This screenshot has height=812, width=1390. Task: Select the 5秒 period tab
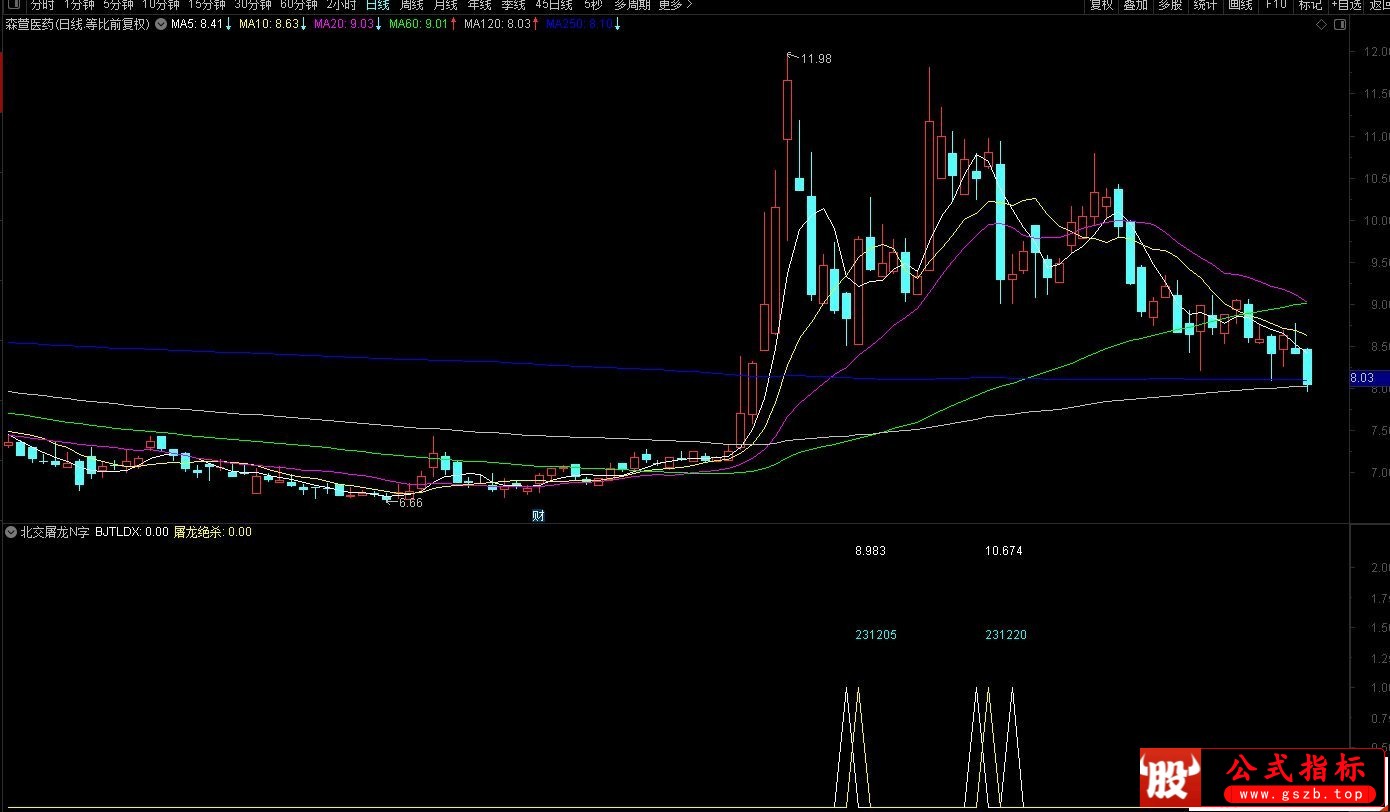pyautogui.click(x=594, y=4)
